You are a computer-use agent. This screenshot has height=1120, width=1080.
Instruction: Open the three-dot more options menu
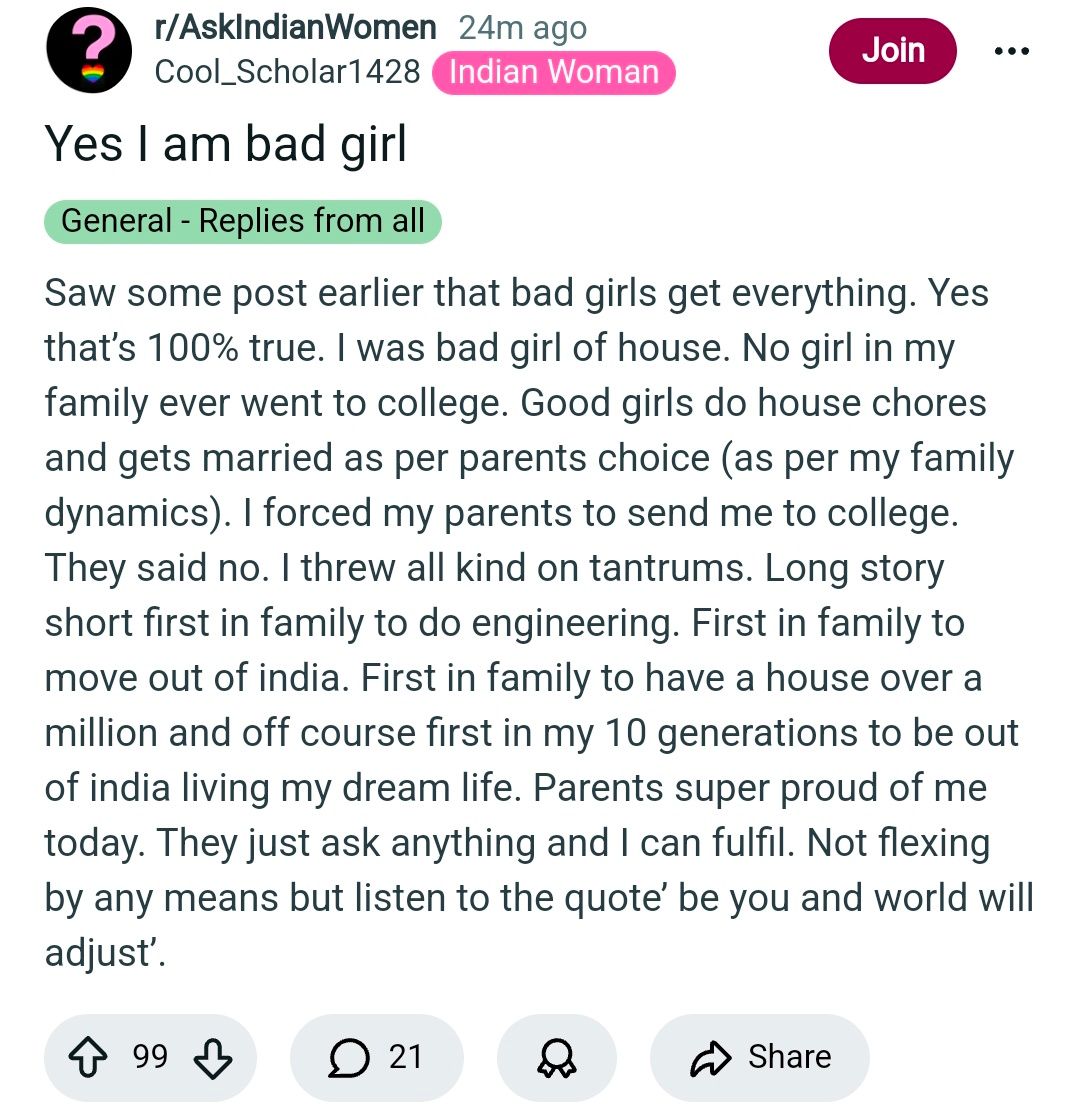click(1011, 51)
